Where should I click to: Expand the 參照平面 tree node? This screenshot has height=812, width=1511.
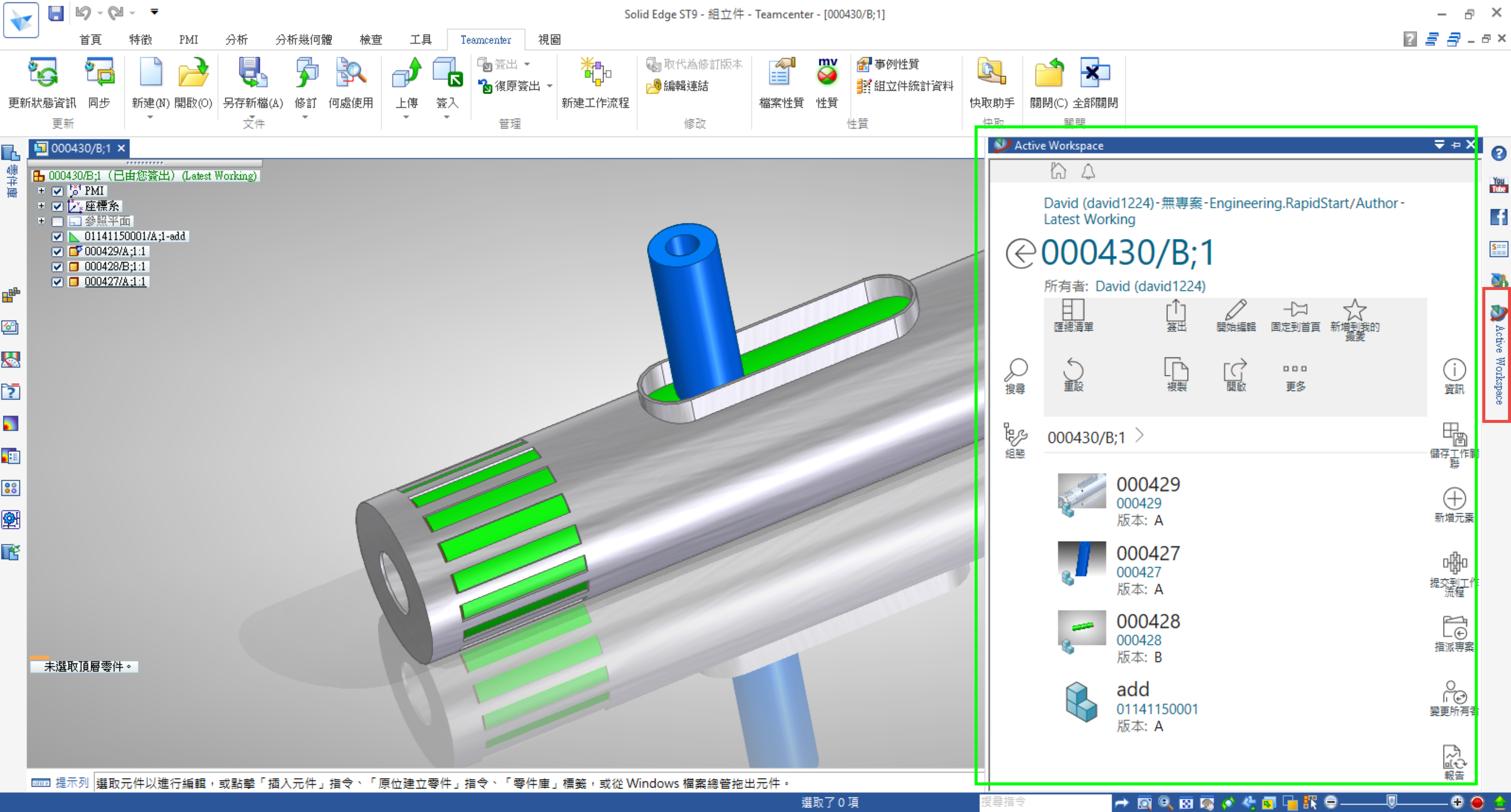41,221
